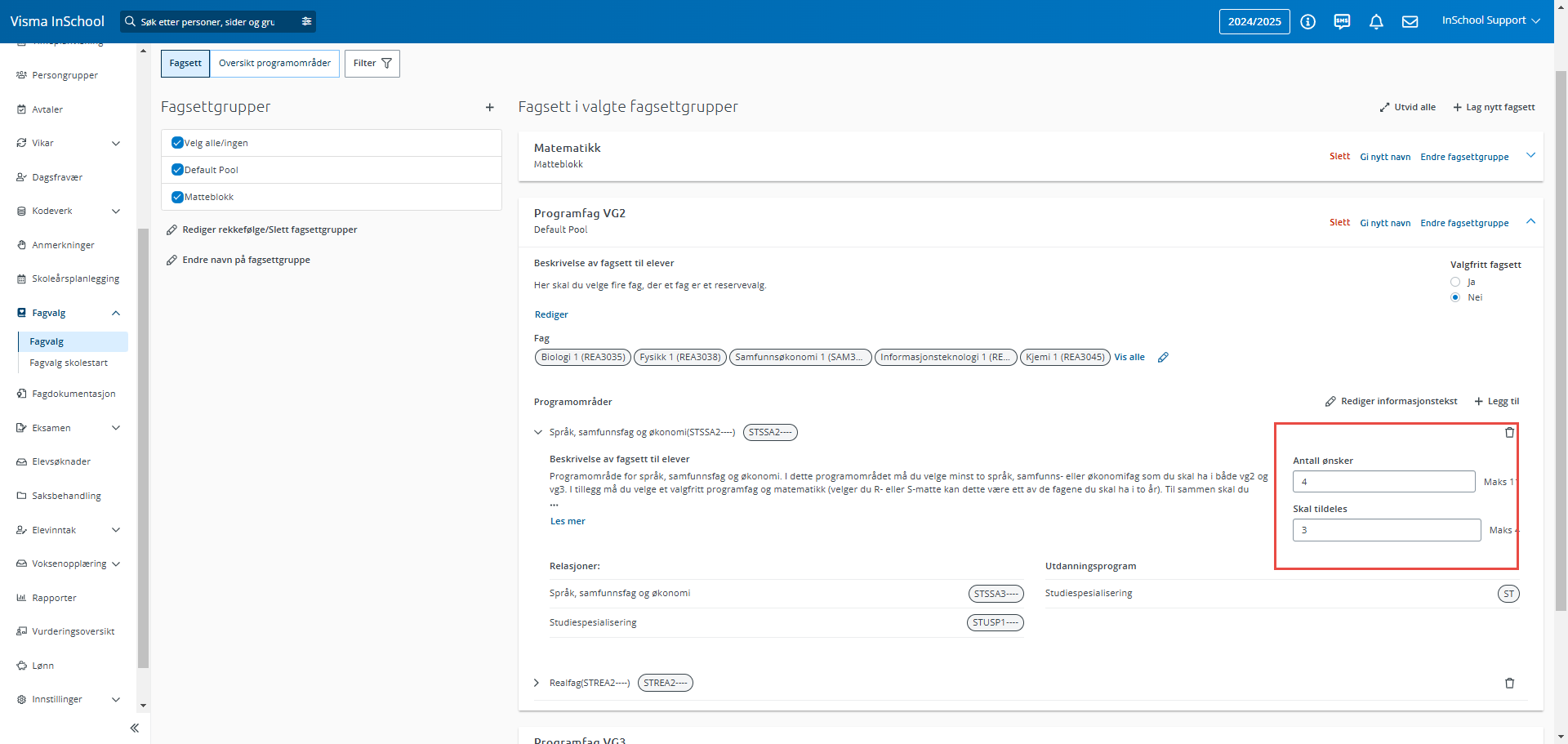Collapse Språk, samfunnsfag og økonomi row

[537, 432]
